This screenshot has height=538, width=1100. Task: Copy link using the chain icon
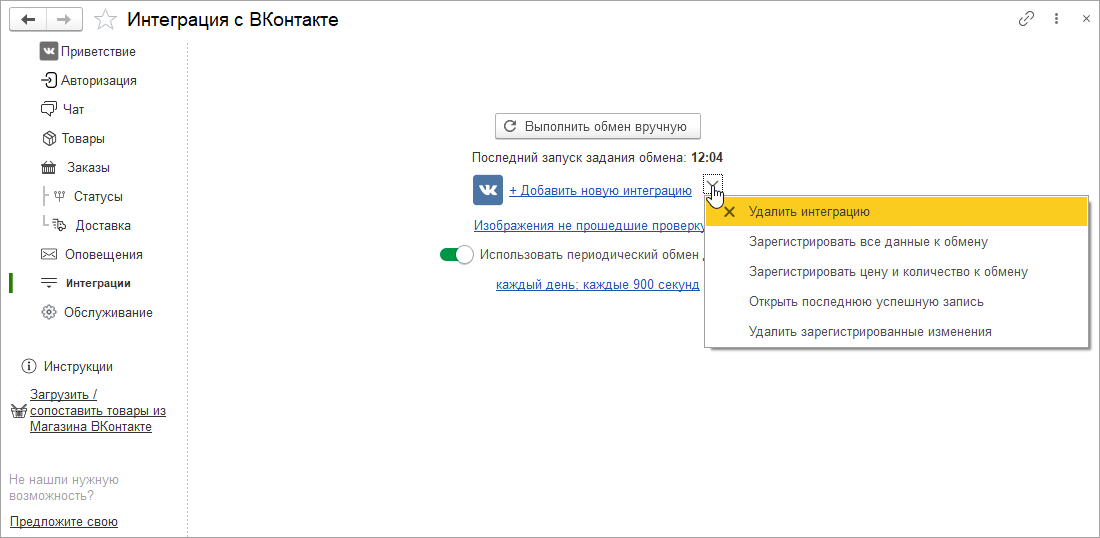pos(1026,19)
